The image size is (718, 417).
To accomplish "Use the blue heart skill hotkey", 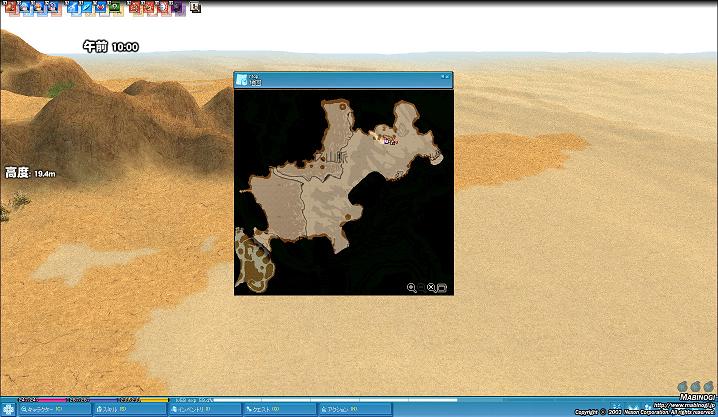I will [102, 7].
